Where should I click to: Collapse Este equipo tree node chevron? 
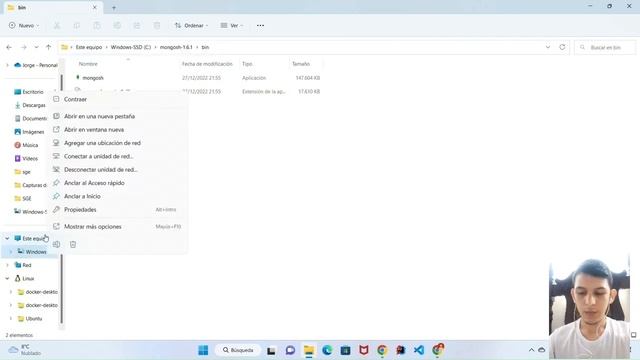pos(7,238)
